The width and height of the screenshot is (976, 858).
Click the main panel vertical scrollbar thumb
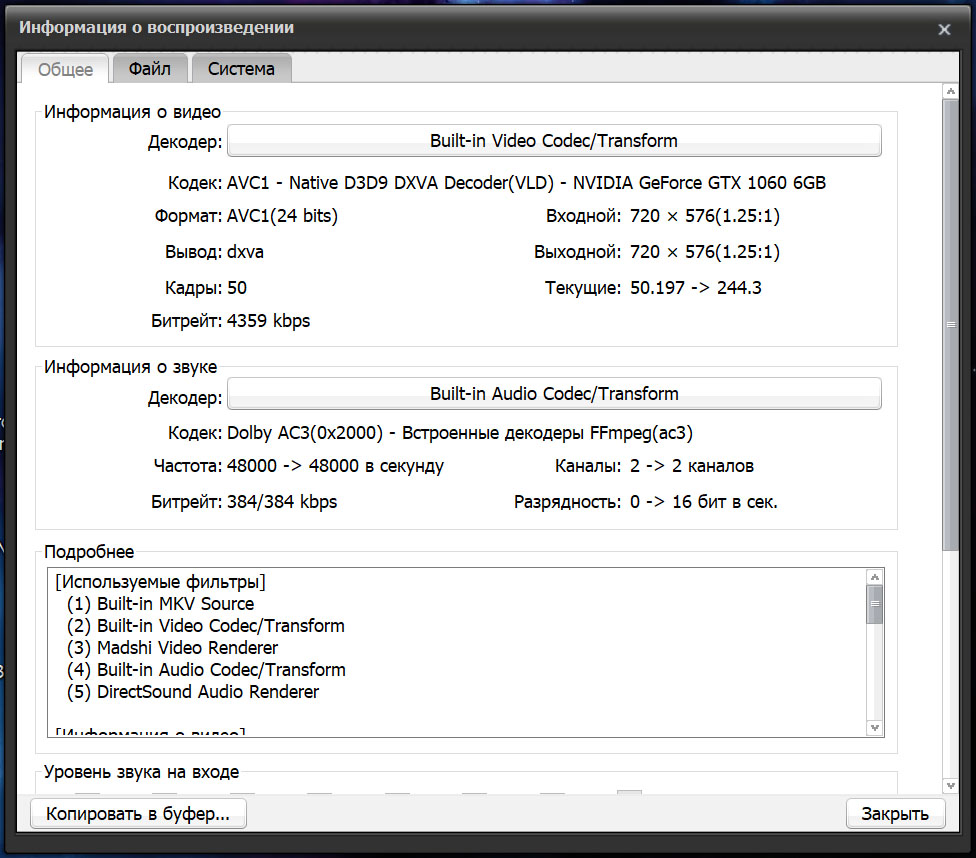coord(950,325)
